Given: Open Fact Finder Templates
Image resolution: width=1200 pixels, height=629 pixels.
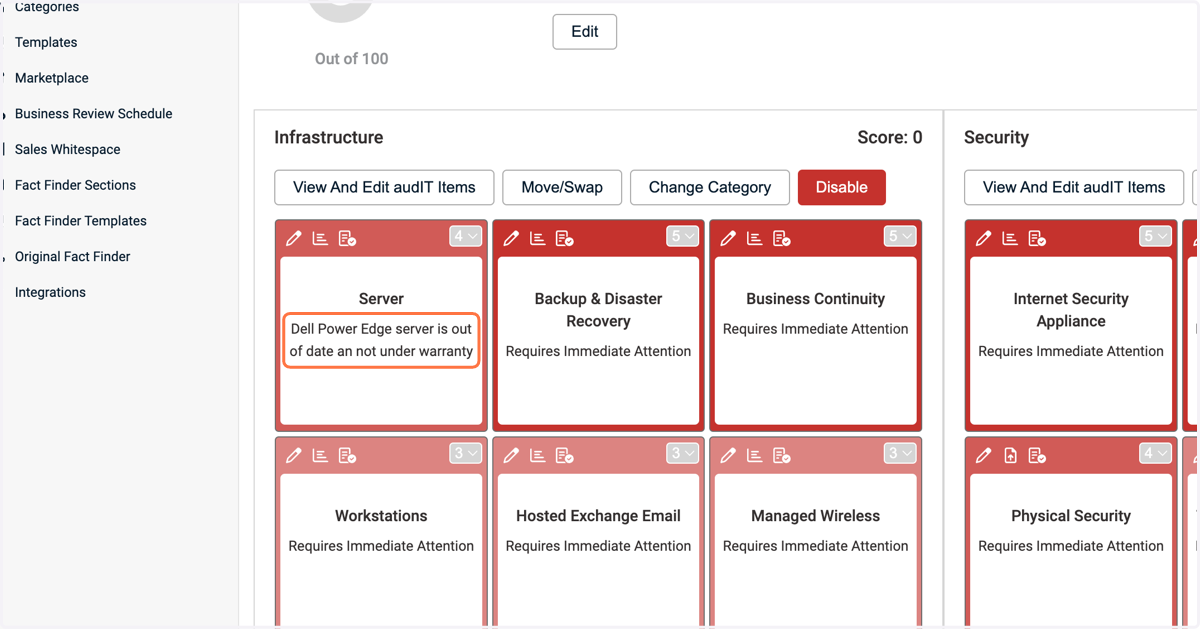Looking at the screenshot, I should 81,221.
